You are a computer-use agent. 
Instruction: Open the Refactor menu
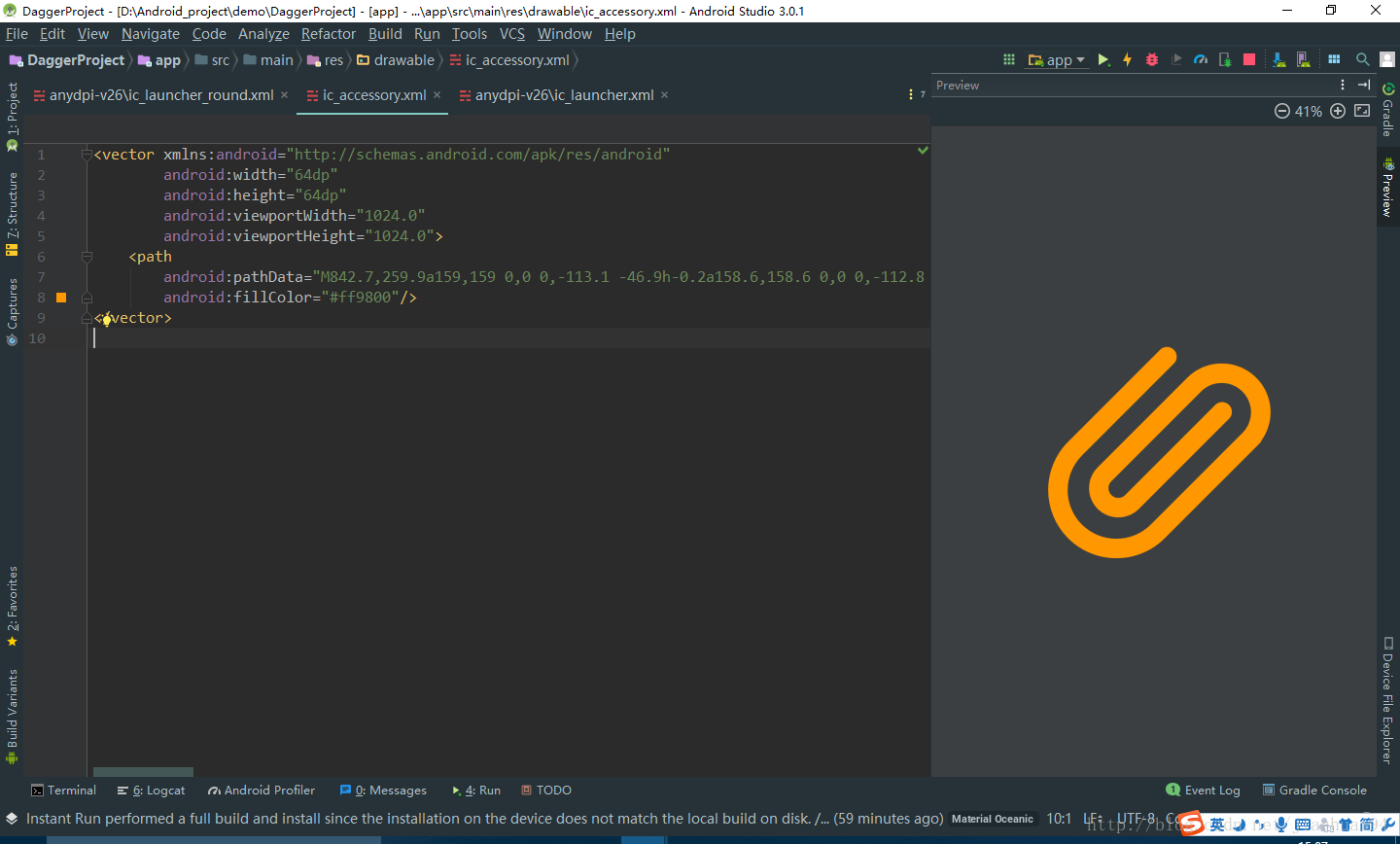coord(329,34)
